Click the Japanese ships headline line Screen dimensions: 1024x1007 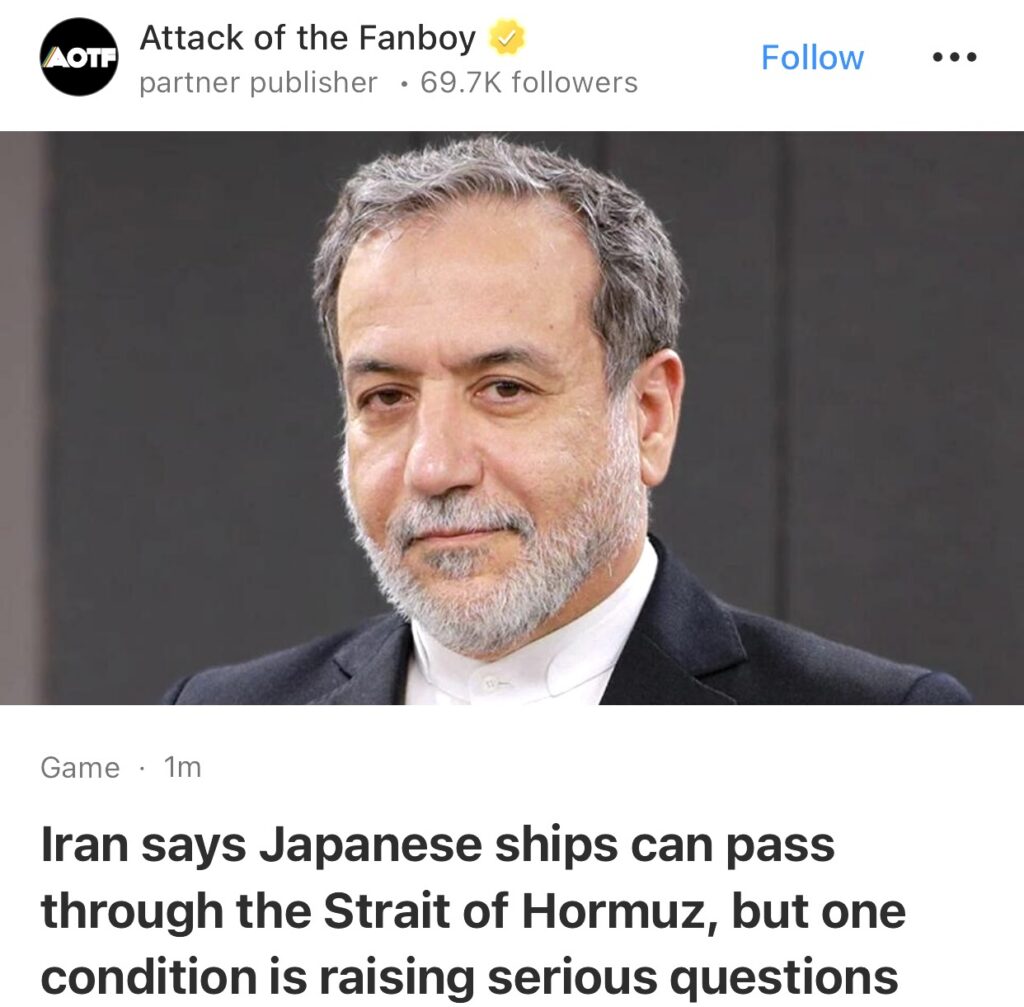[x=438, y=846]
